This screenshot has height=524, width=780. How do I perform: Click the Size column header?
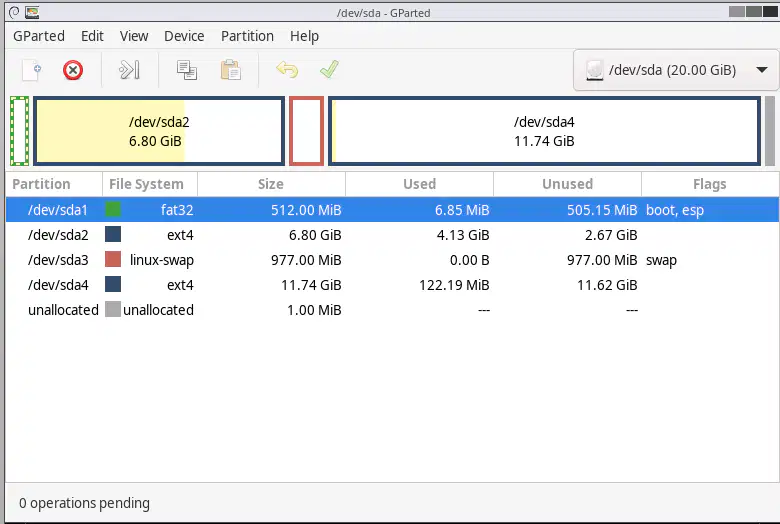tap(271, 184)
